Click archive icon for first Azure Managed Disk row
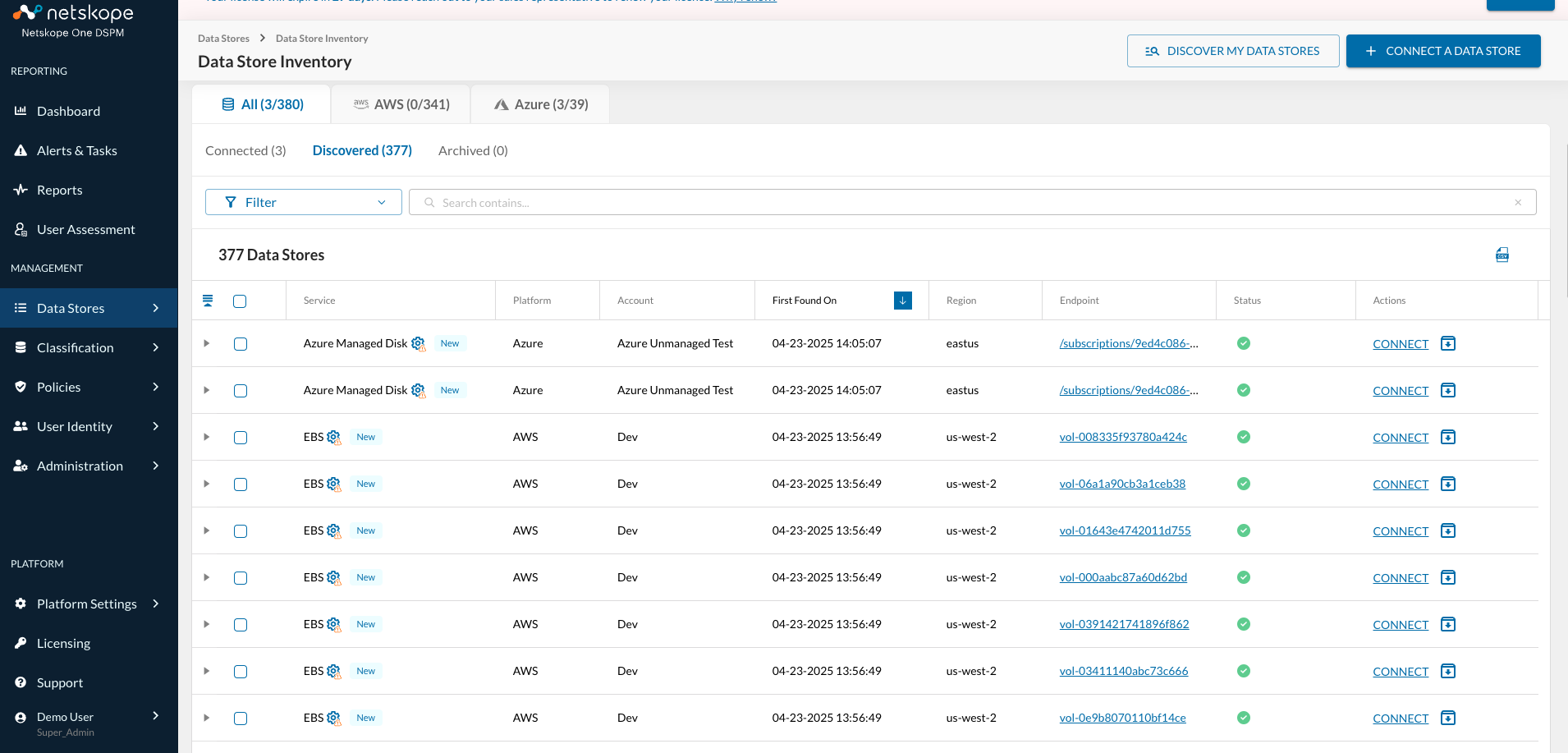 1448,343
